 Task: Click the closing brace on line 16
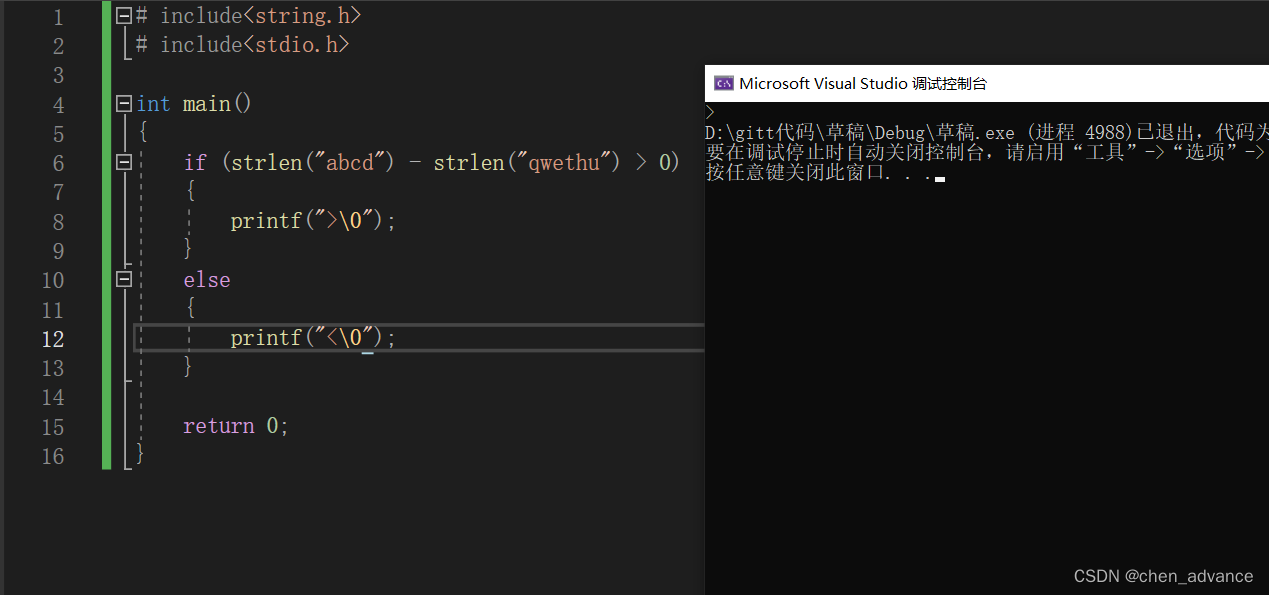[140, 455]
